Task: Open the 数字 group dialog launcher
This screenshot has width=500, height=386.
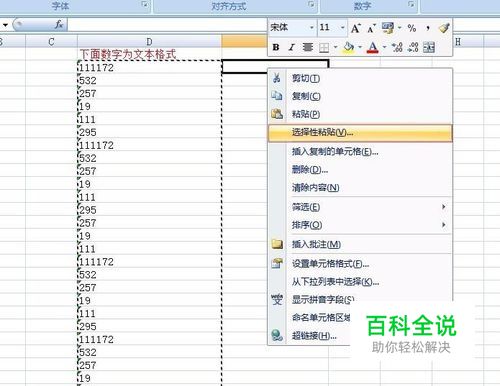Action: (412, 4)
